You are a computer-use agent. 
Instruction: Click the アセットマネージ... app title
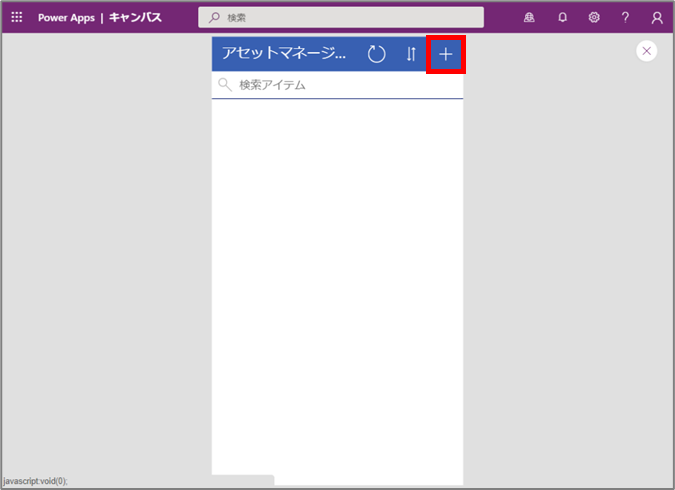[284, 53]
